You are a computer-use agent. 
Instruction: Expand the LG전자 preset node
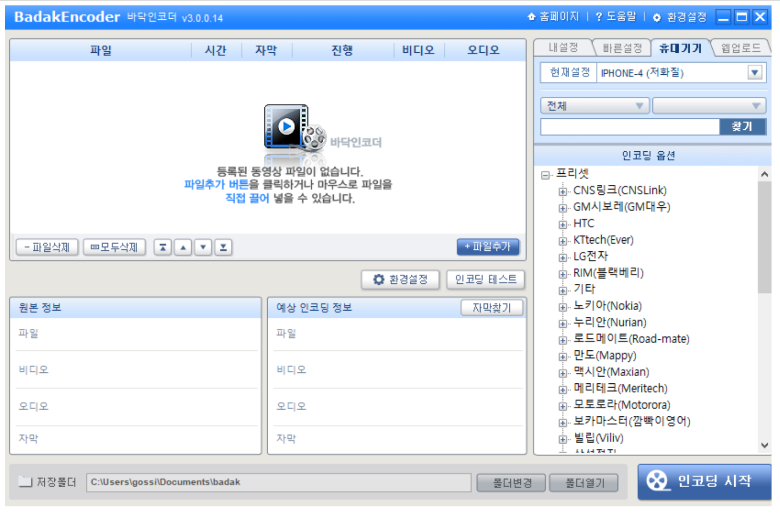(x=563, y=257)
